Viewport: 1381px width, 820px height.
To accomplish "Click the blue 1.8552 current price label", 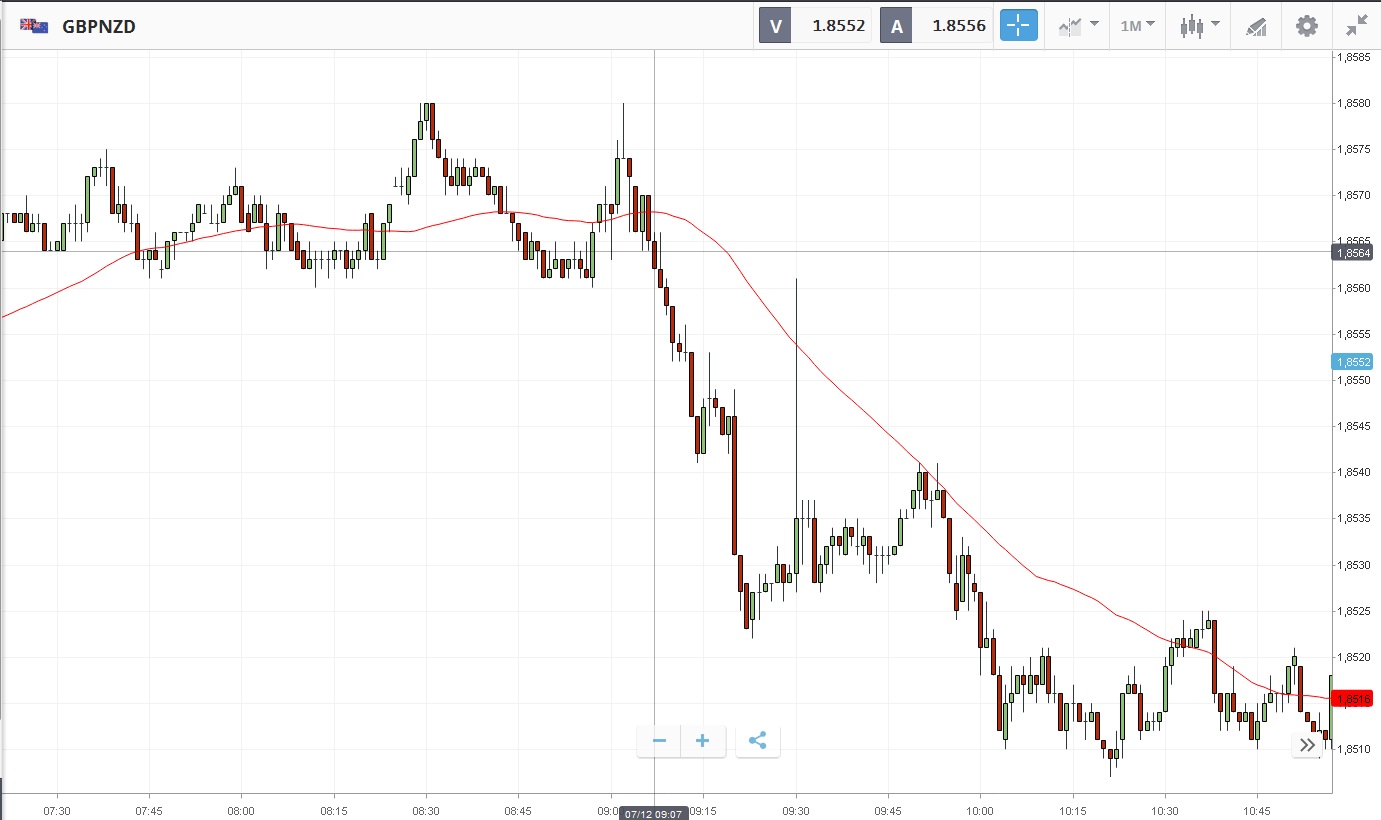I will (1352, 362).
